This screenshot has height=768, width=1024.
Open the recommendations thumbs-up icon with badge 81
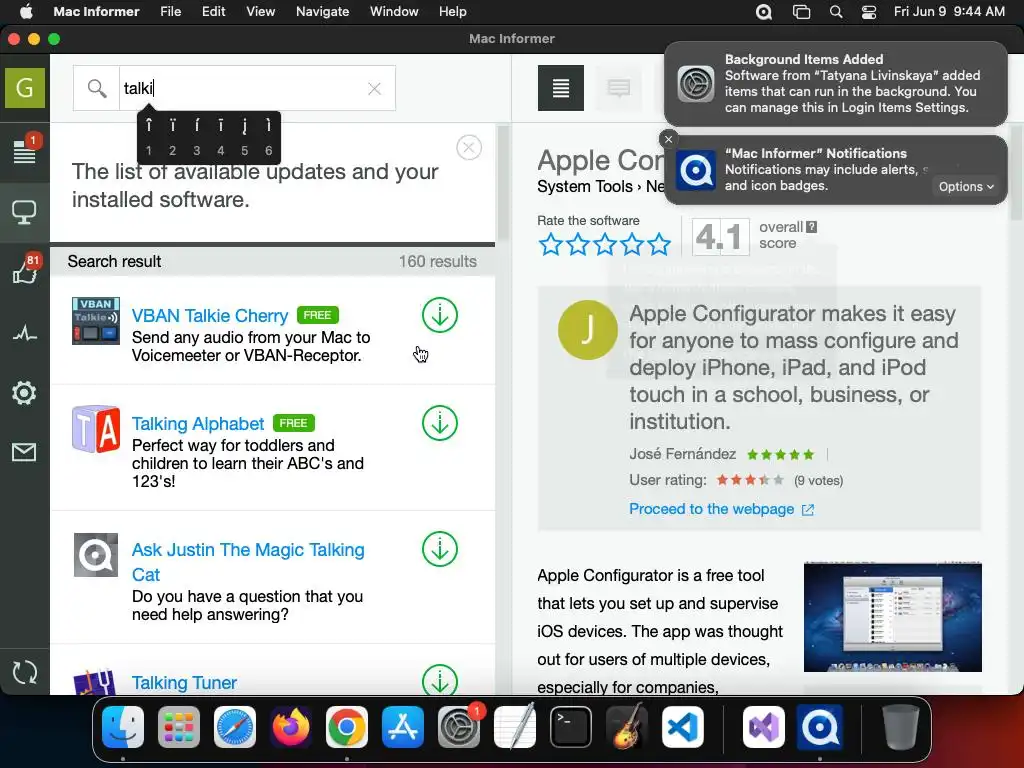(25, 270)
